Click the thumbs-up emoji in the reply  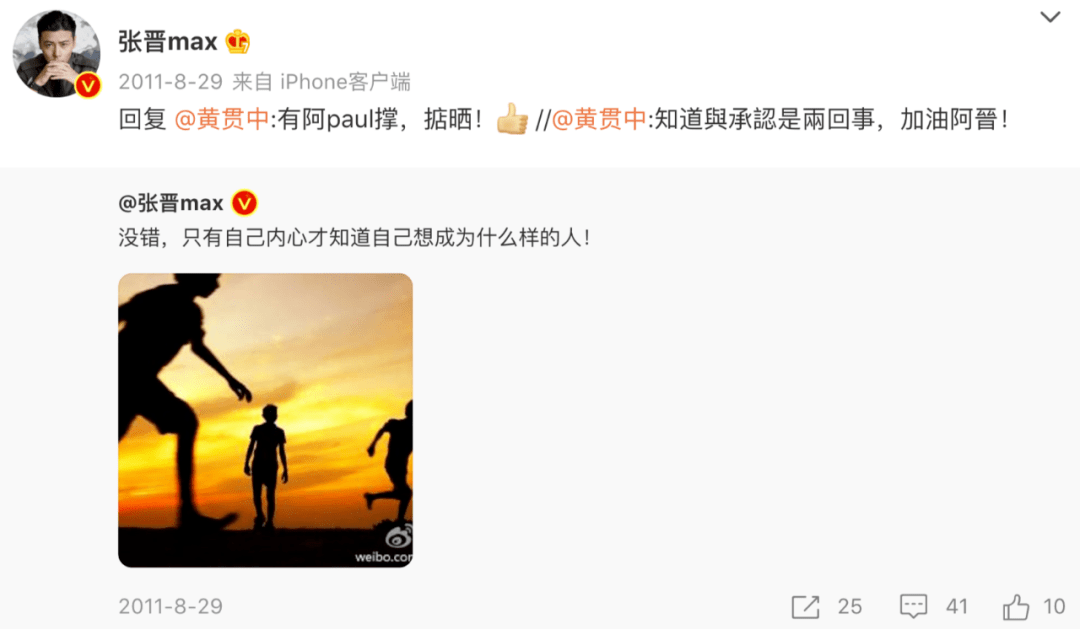tap(512, 119)
